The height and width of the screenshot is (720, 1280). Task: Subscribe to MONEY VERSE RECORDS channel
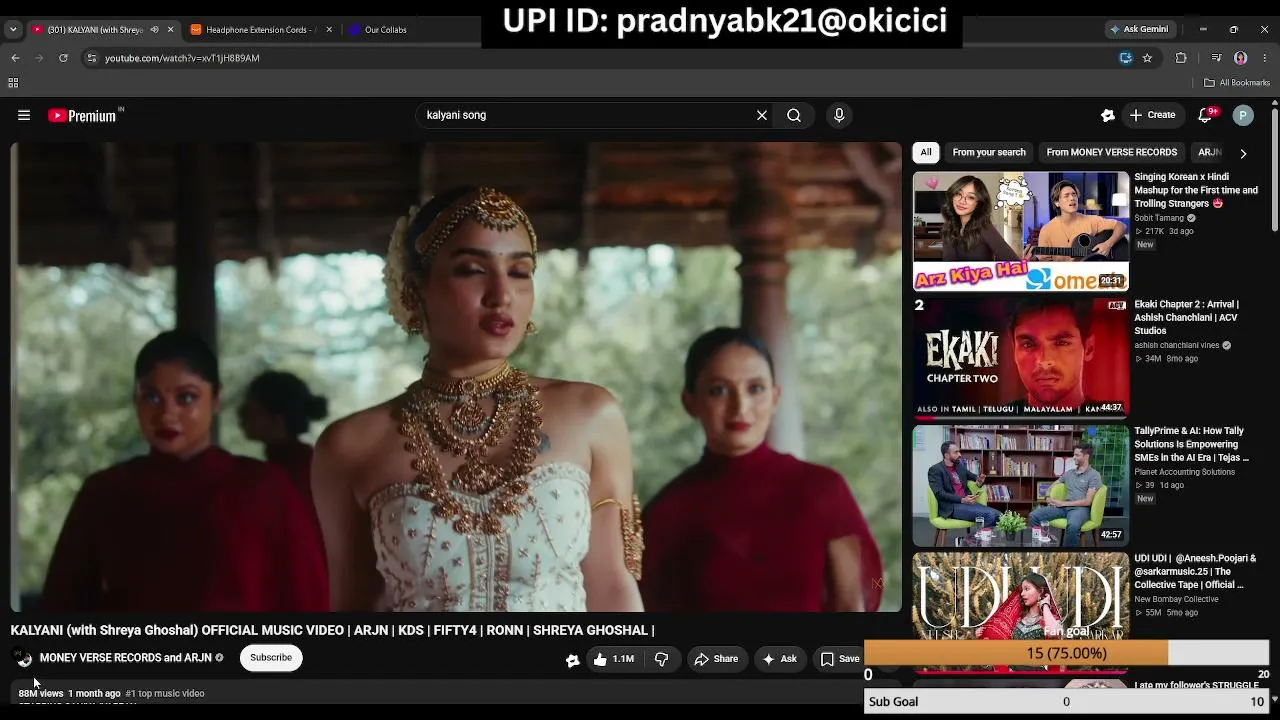(x=271, y=658)
